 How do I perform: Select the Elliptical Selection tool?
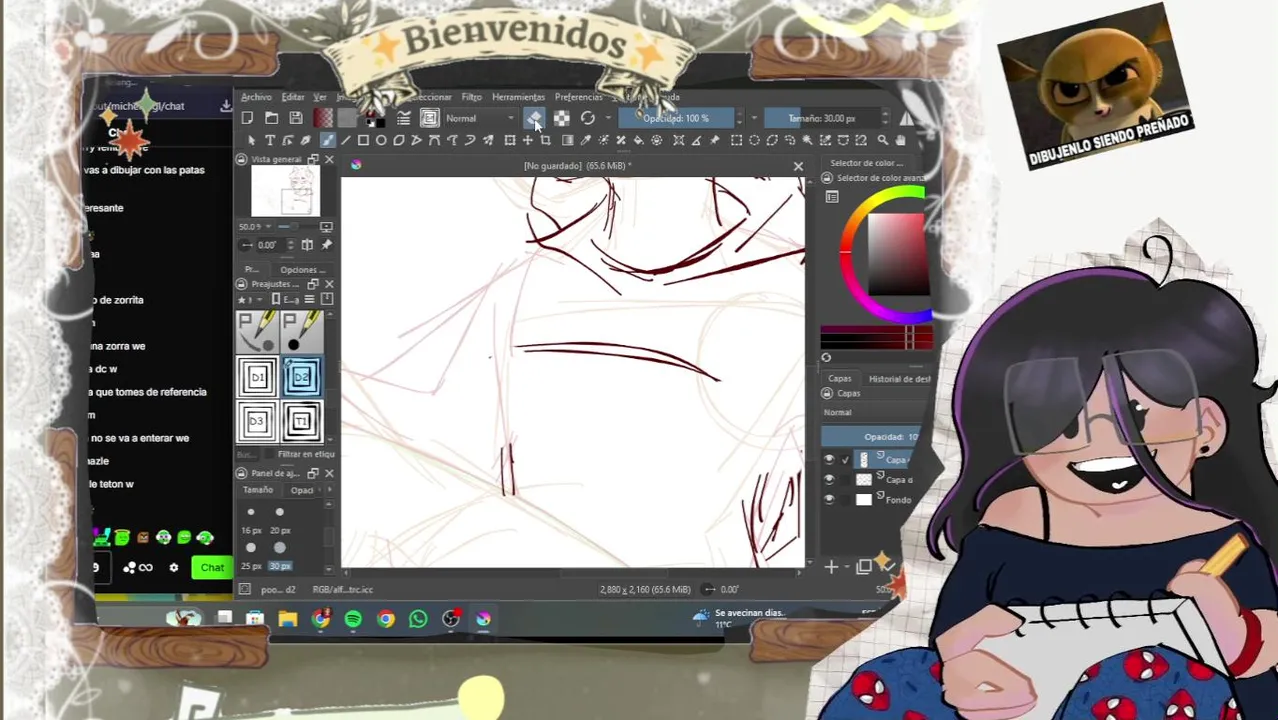pyautogui.click(x=754, y=140)
